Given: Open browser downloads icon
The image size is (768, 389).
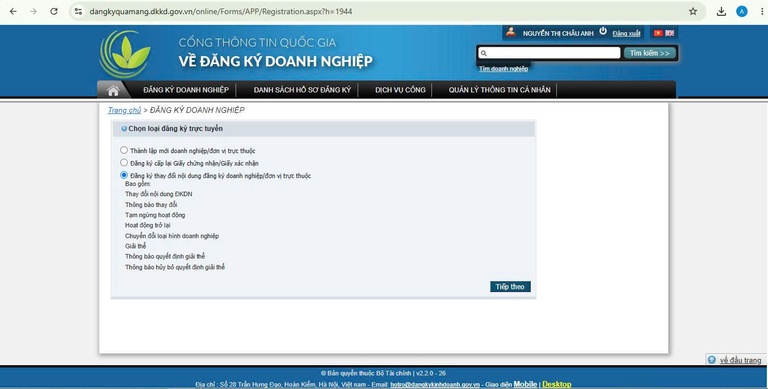Looking at the screenshot, I should (x=721, y=11).
